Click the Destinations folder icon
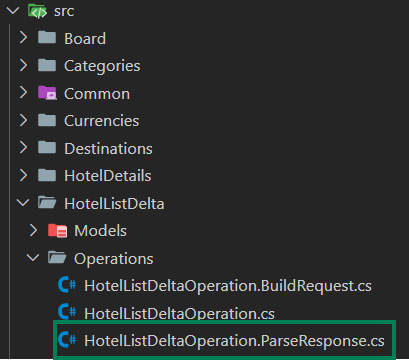 pos(47,147)
